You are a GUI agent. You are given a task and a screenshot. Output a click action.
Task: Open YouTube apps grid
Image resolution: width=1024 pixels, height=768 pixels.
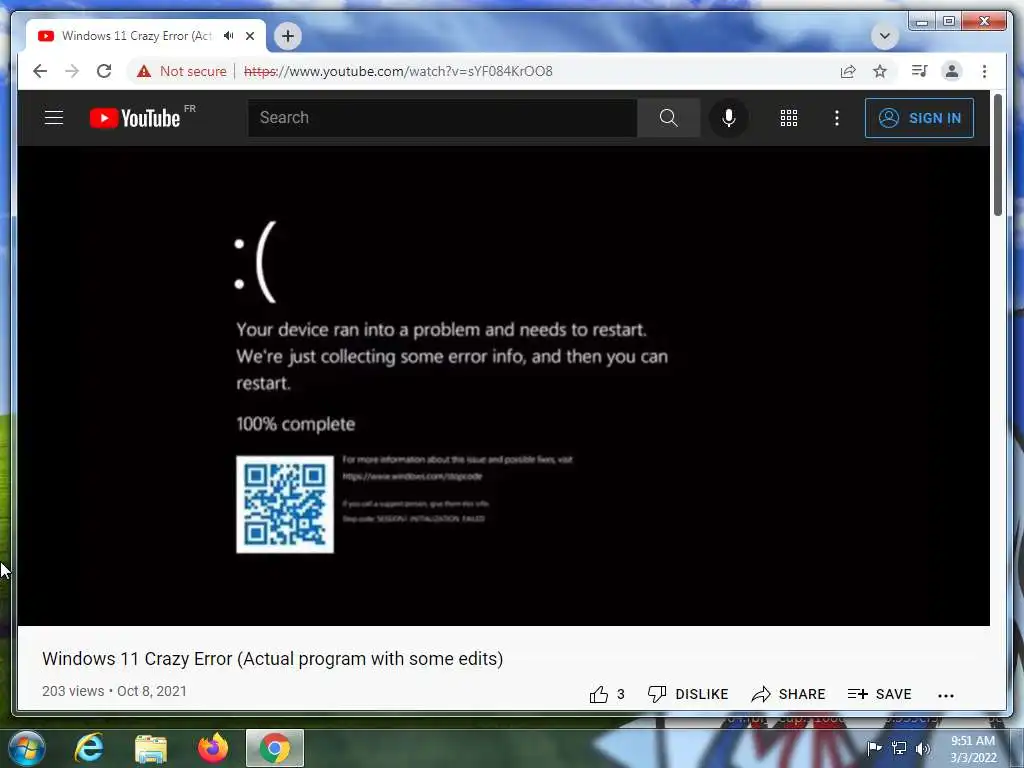tap(789, 118)
